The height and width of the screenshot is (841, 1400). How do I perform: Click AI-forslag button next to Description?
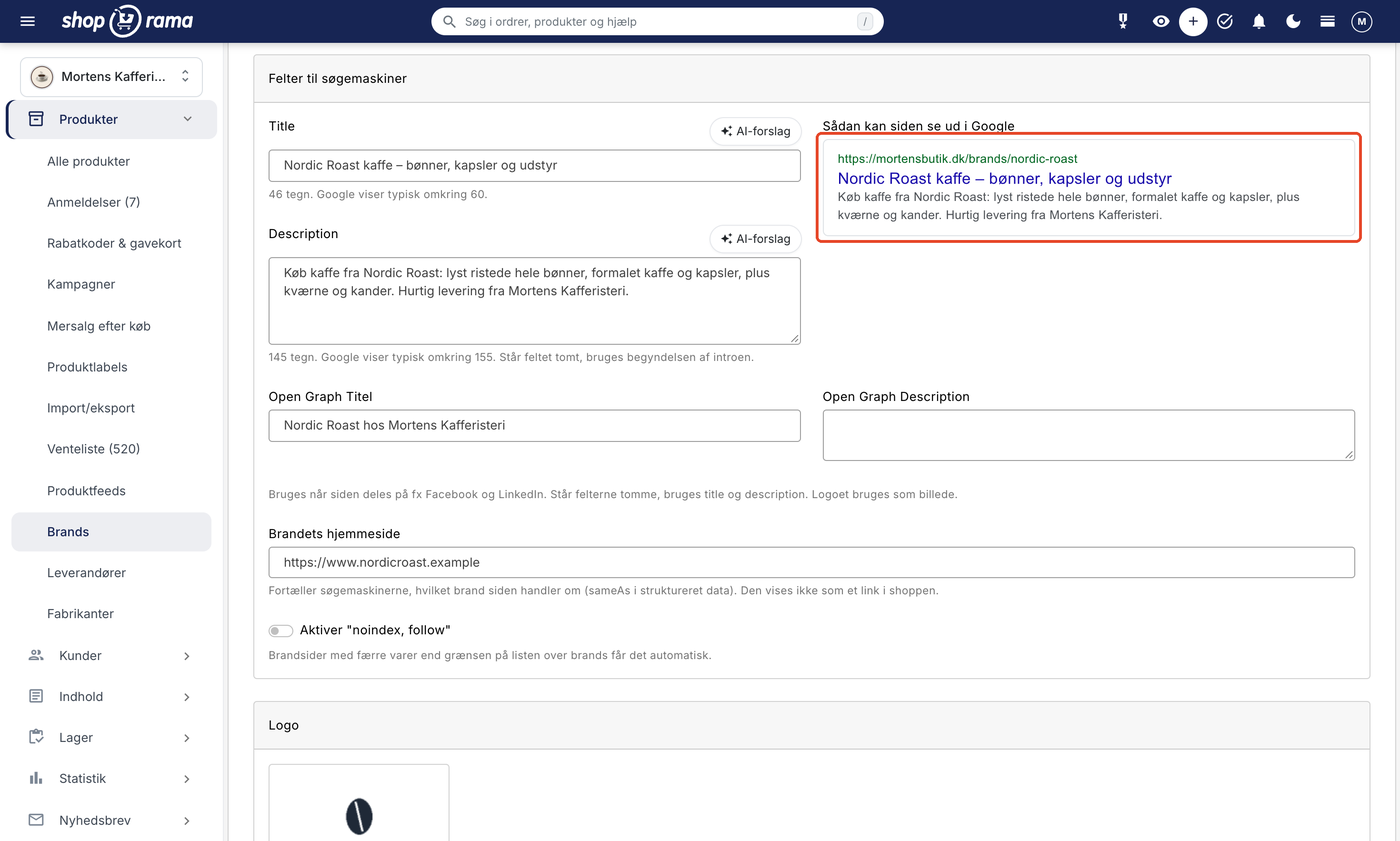coord(755,239)
